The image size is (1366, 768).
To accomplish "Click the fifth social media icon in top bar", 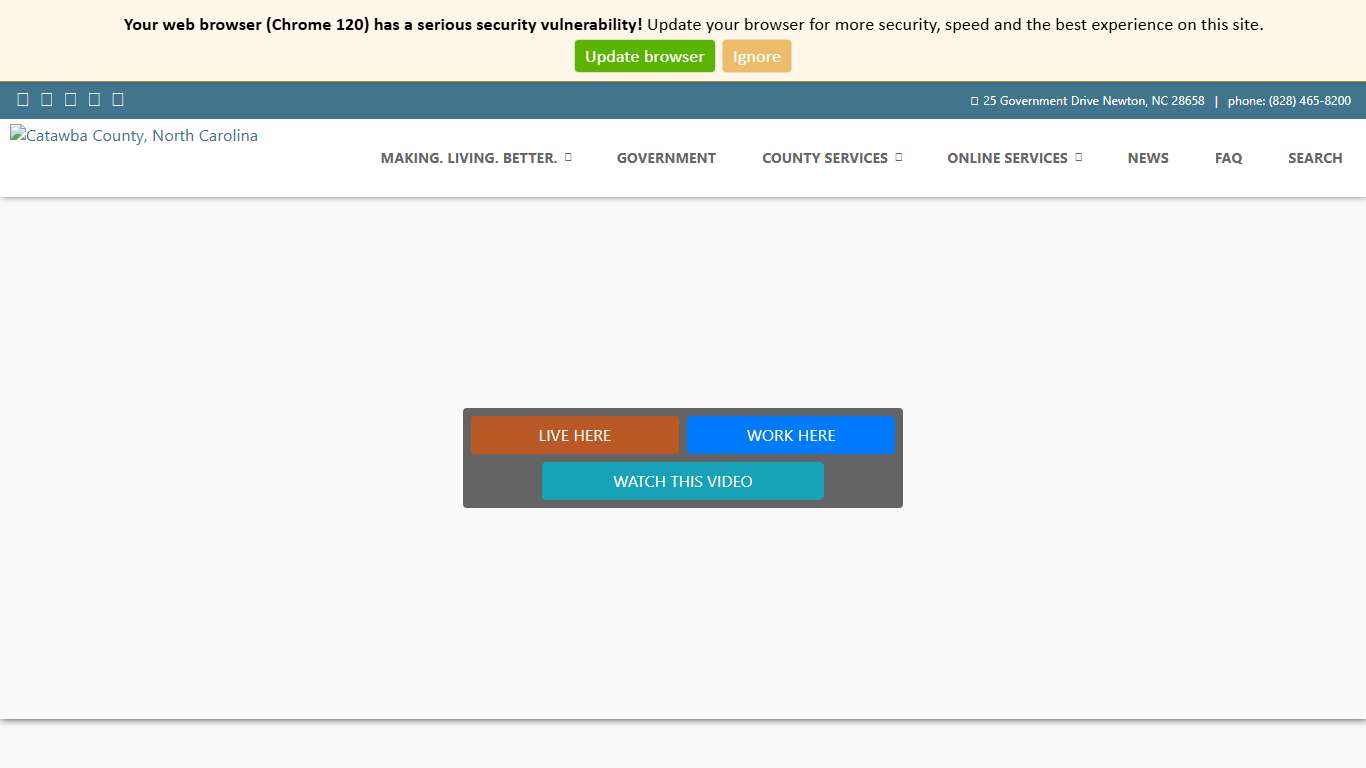I will 118,99.
